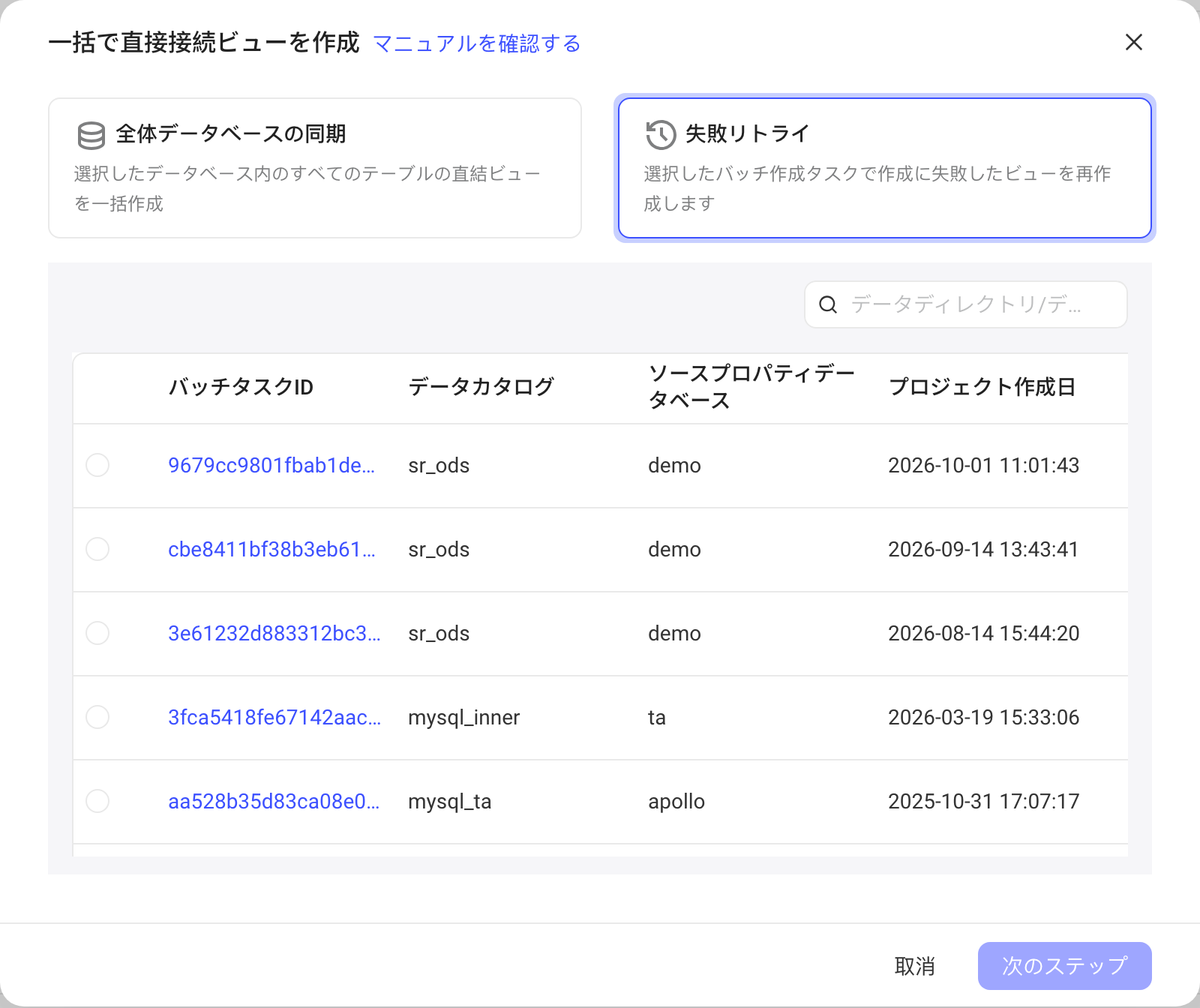Click the バッチタスクID column header
The width and height of the screenshot is (1200, 1008).
point(241,387)
